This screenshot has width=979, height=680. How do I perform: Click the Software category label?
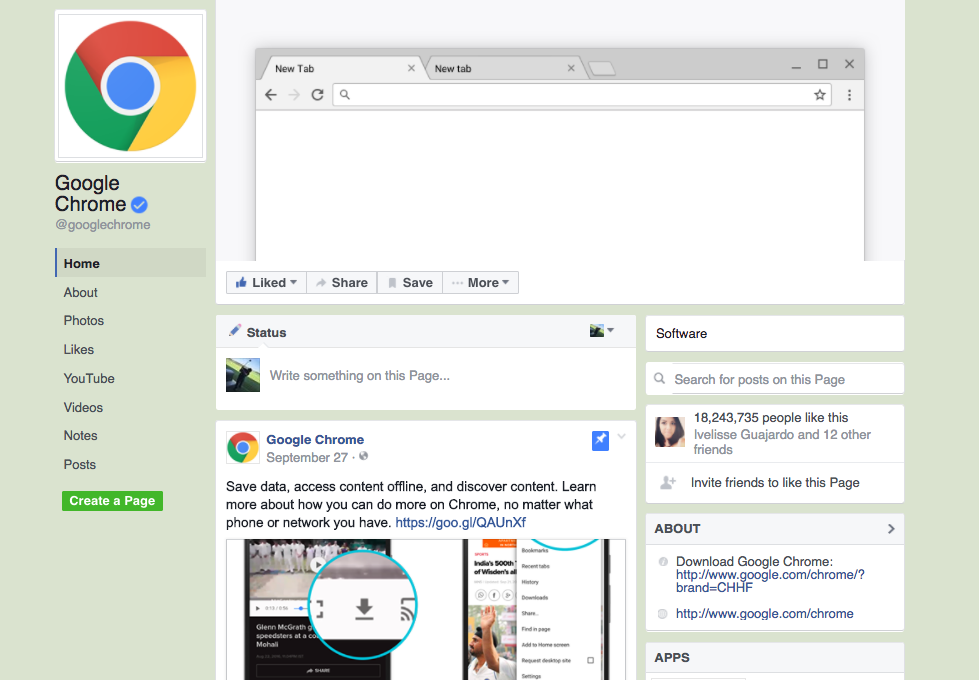681,333
